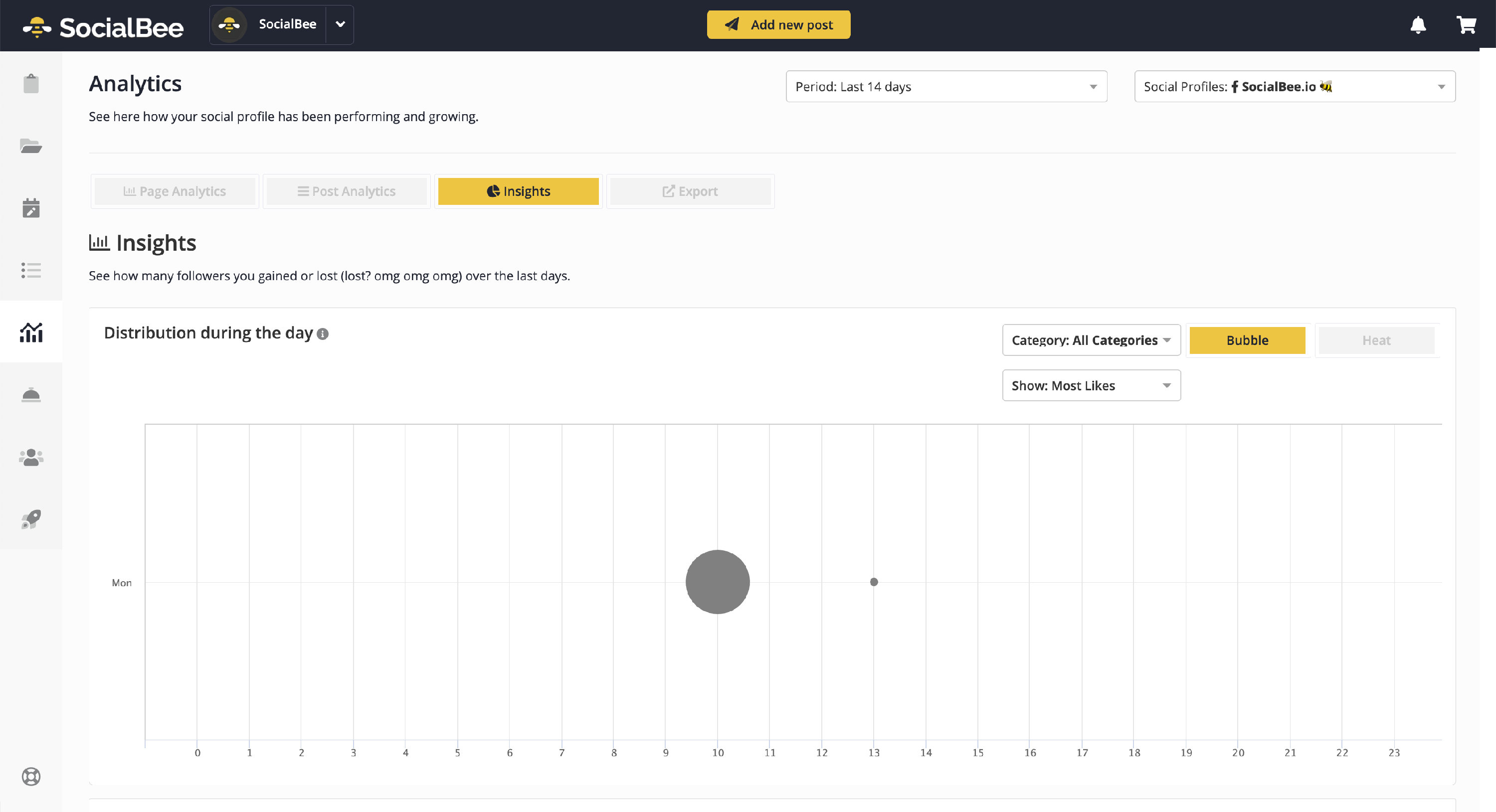Click Add new post button

tap(778, 24)
